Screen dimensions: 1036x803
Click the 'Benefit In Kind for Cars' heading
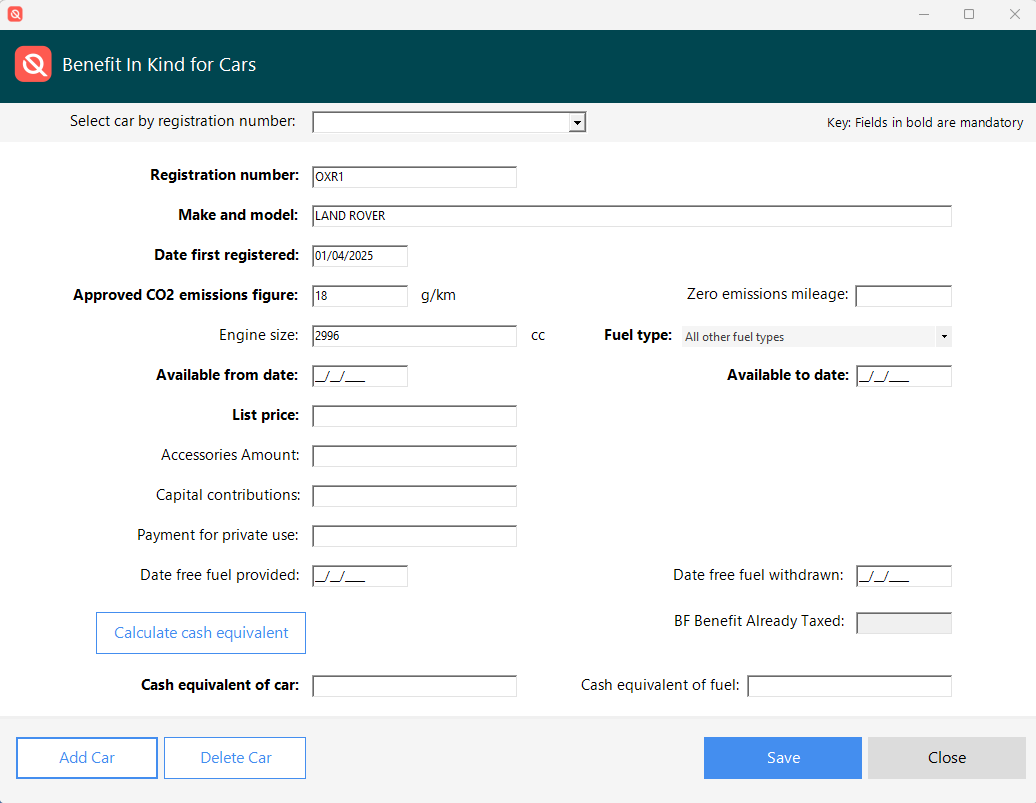click(x=159, y=65)
